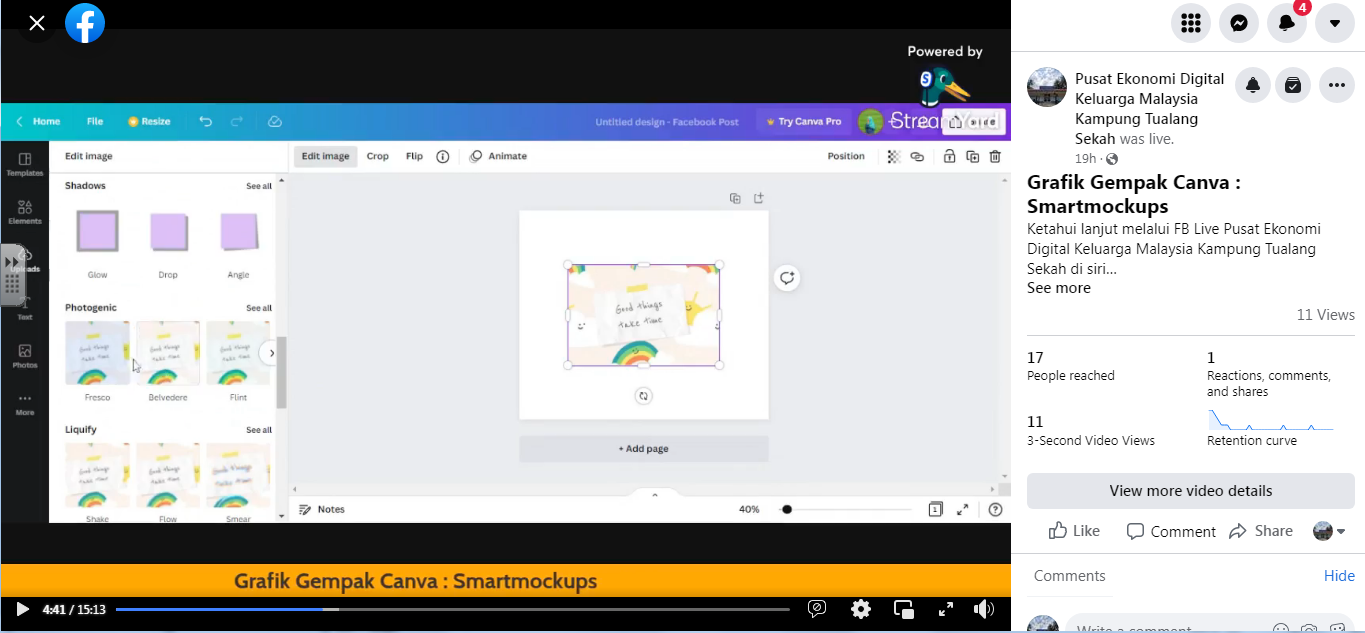Open Photos sidebar panel

[x=25, y=356]
